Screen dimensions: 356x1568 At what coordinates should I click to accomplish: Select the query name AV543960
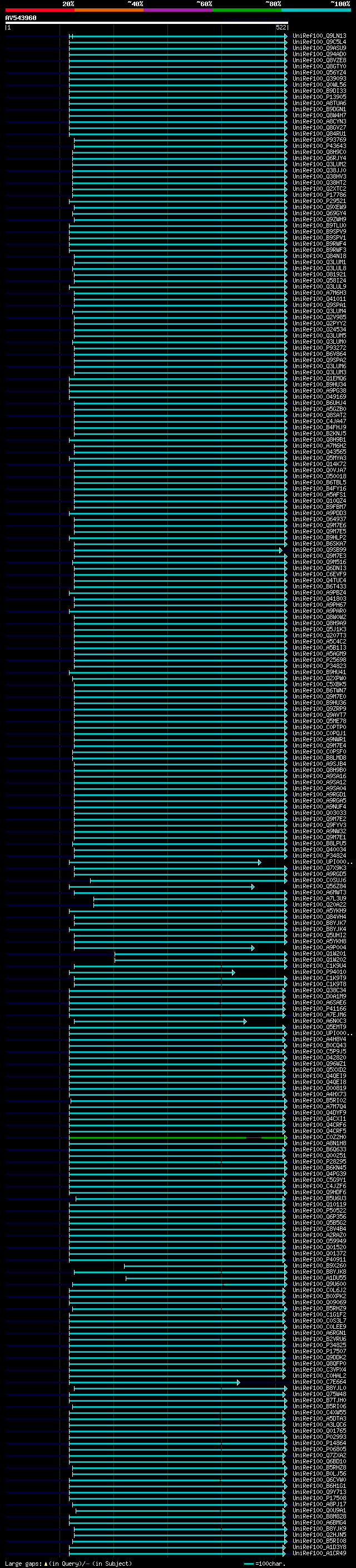tap(21, 18)
